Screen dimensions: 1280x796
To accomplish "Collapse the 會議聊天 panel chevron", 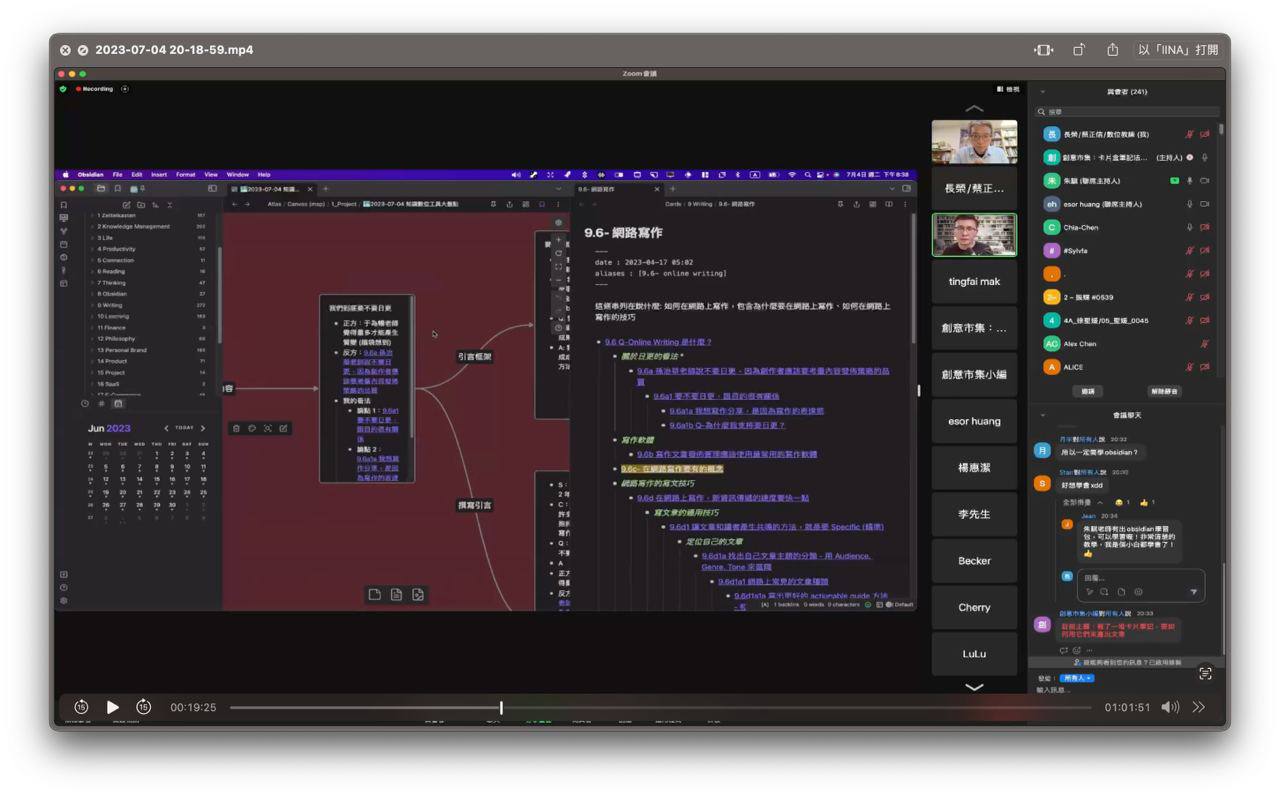I will coord(1043,415).
